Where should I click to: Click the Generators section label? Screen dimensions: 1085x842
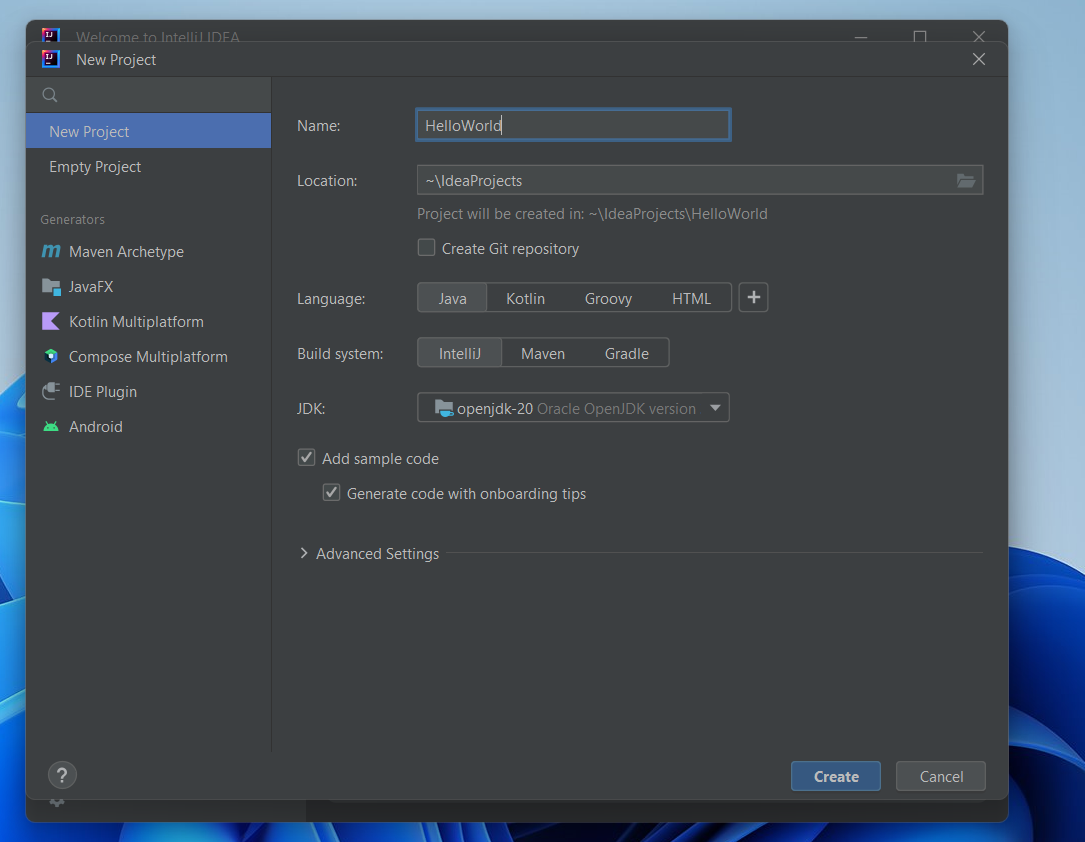(73, 219)
